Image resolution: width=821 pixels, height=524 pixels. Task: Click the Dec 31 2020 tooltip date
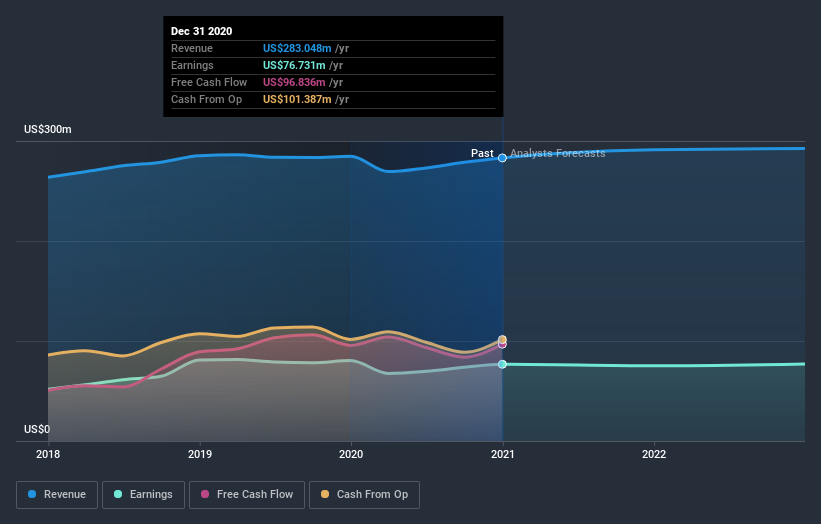[202, 31]
